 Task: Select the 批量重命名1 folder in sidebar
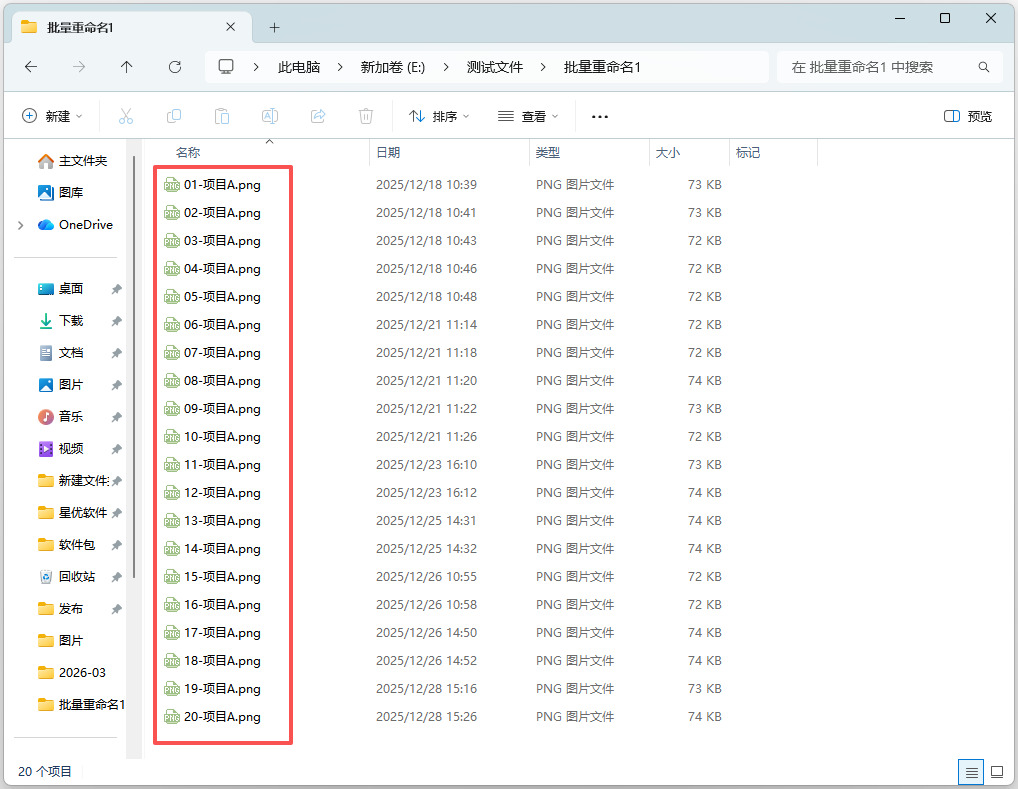pyautogui.click(x=81, y=705)
